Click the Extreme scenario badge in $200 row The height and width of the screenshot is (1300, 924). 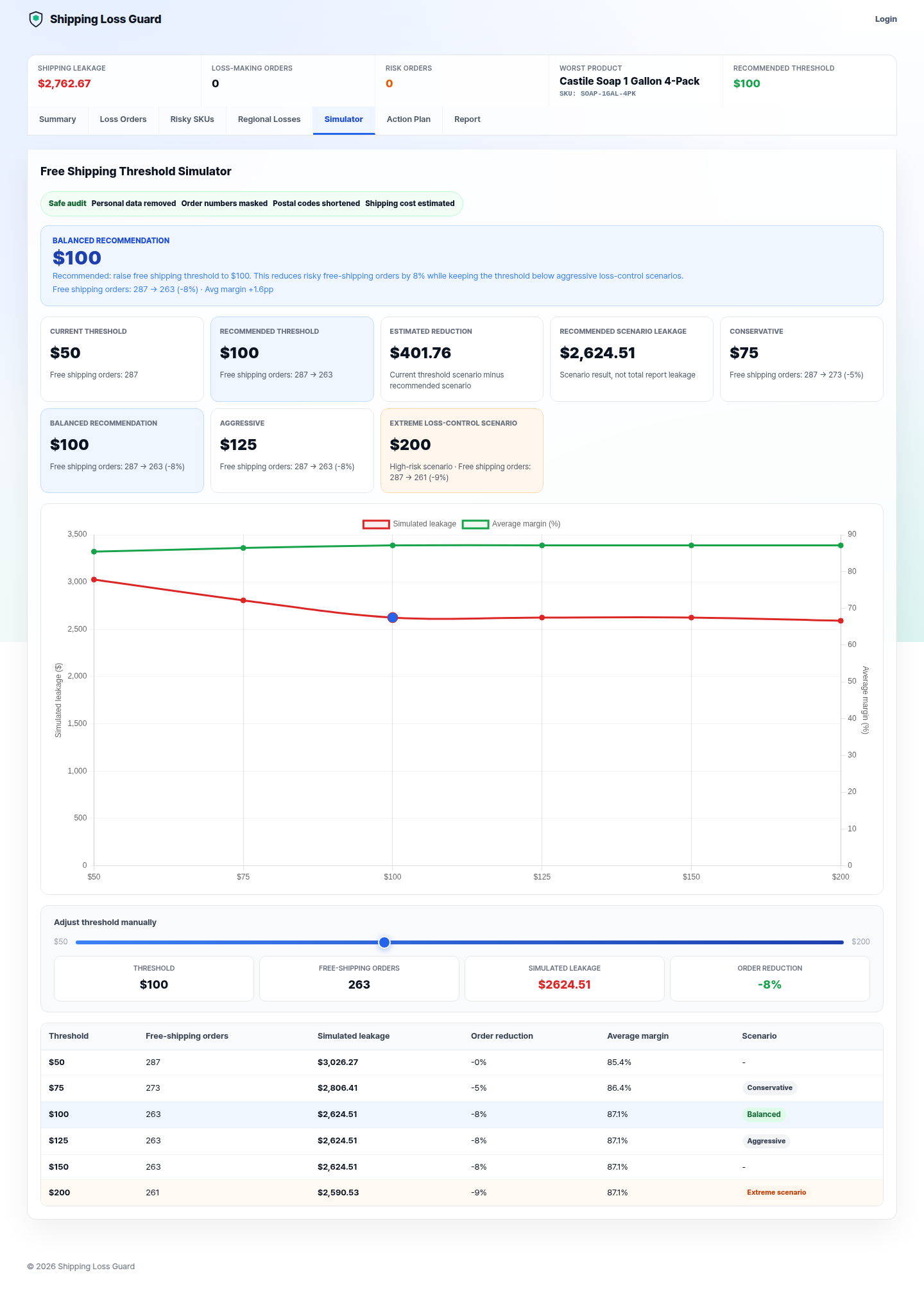click(776, 1192)
